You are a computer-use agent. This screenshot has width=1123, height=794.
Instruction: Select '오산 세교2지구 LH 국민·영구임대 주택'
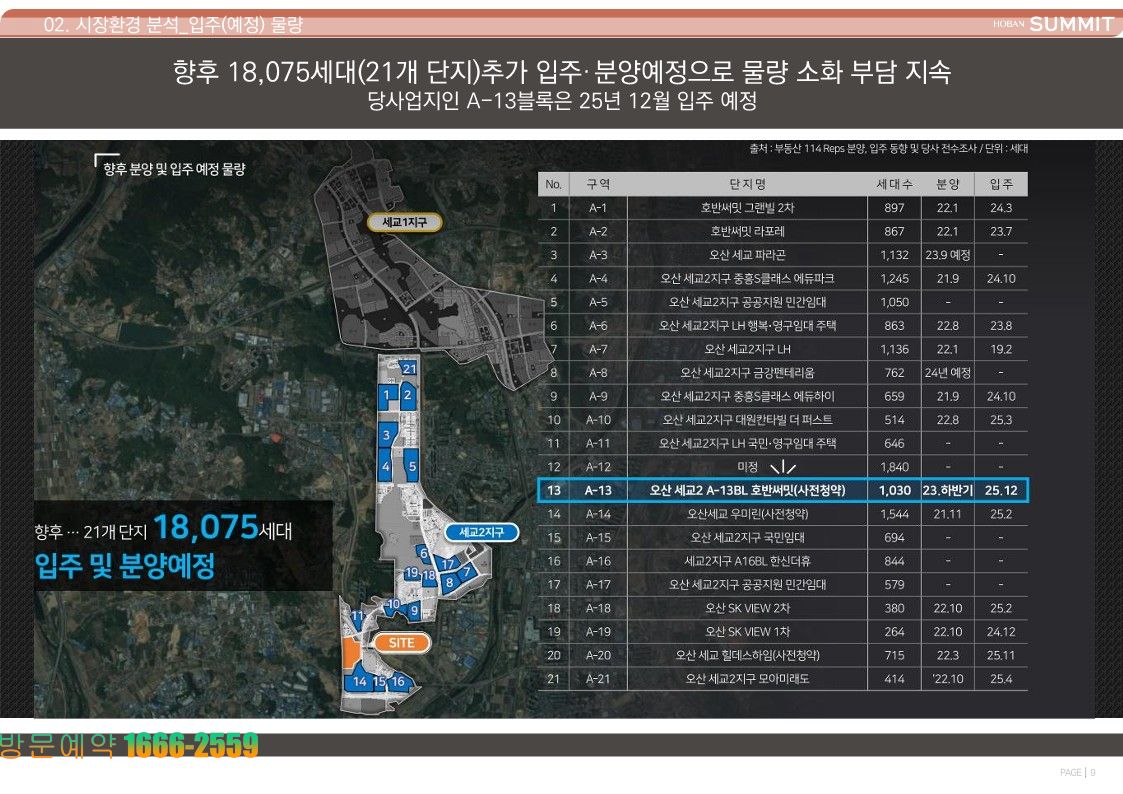click(747, 443)
